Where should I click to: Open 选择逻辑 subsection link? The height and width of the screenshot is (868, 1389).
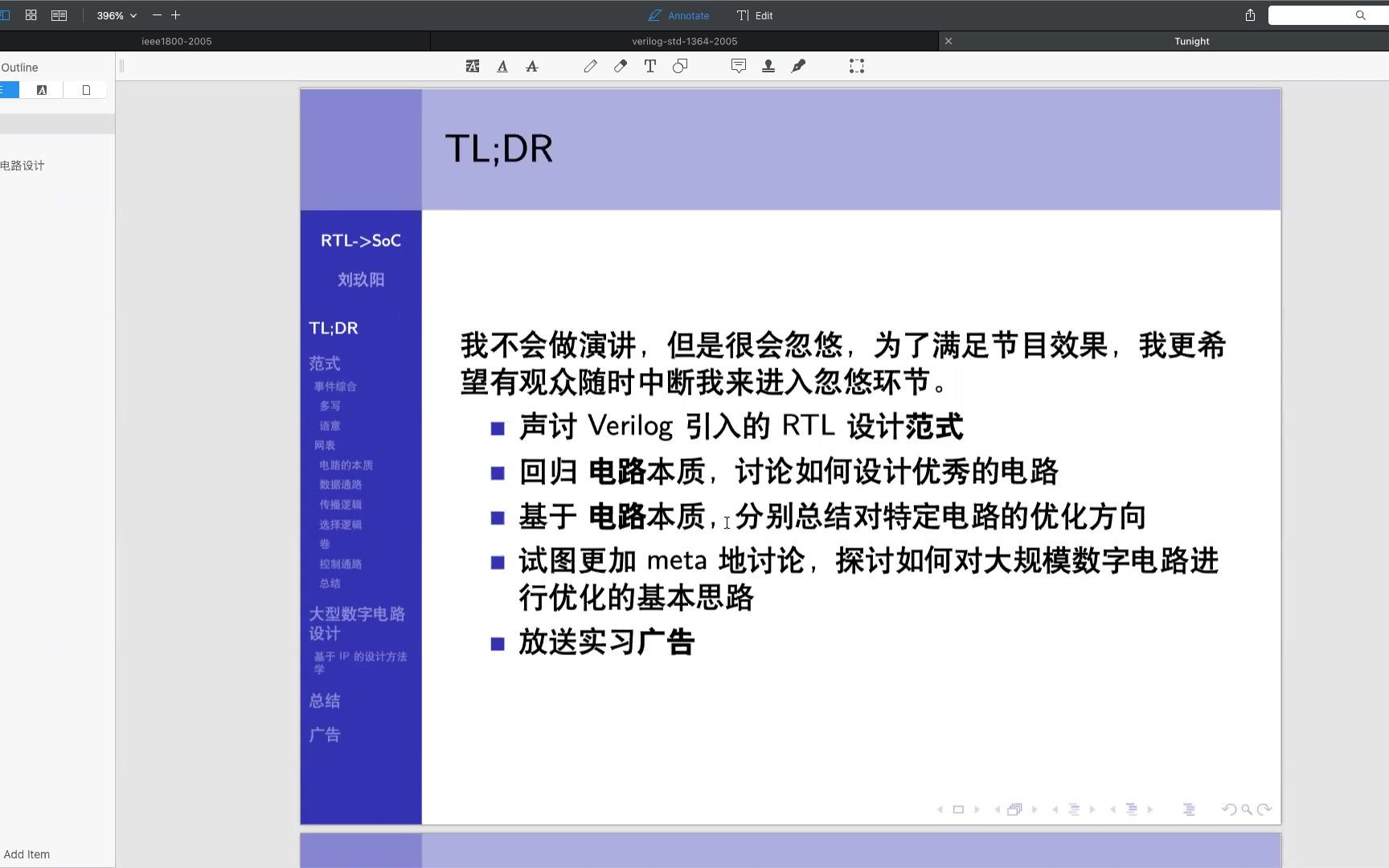341,525
